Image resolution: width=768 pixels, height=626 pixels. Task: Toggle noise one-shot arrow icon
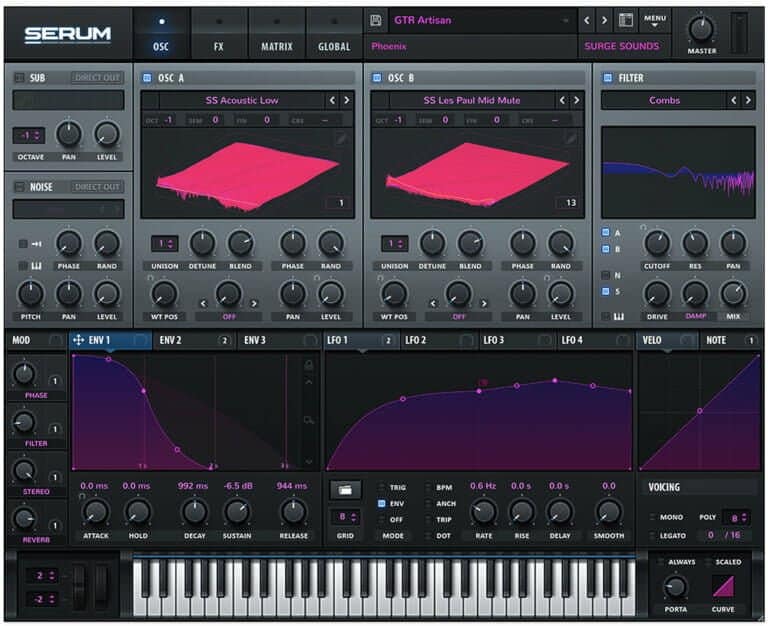tap(36, 244)
